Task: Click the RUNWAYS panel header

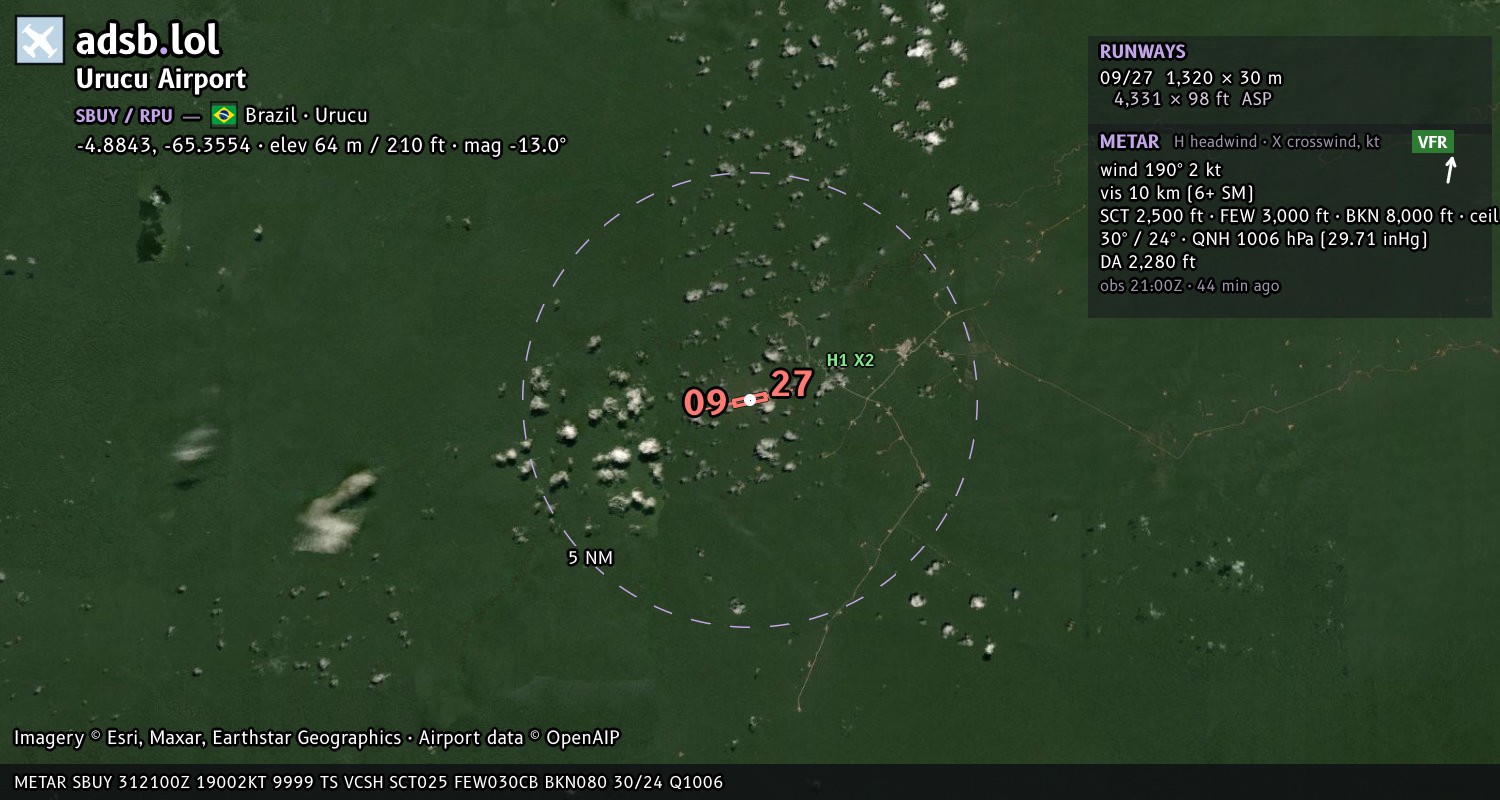Action: coord(1142,52)
